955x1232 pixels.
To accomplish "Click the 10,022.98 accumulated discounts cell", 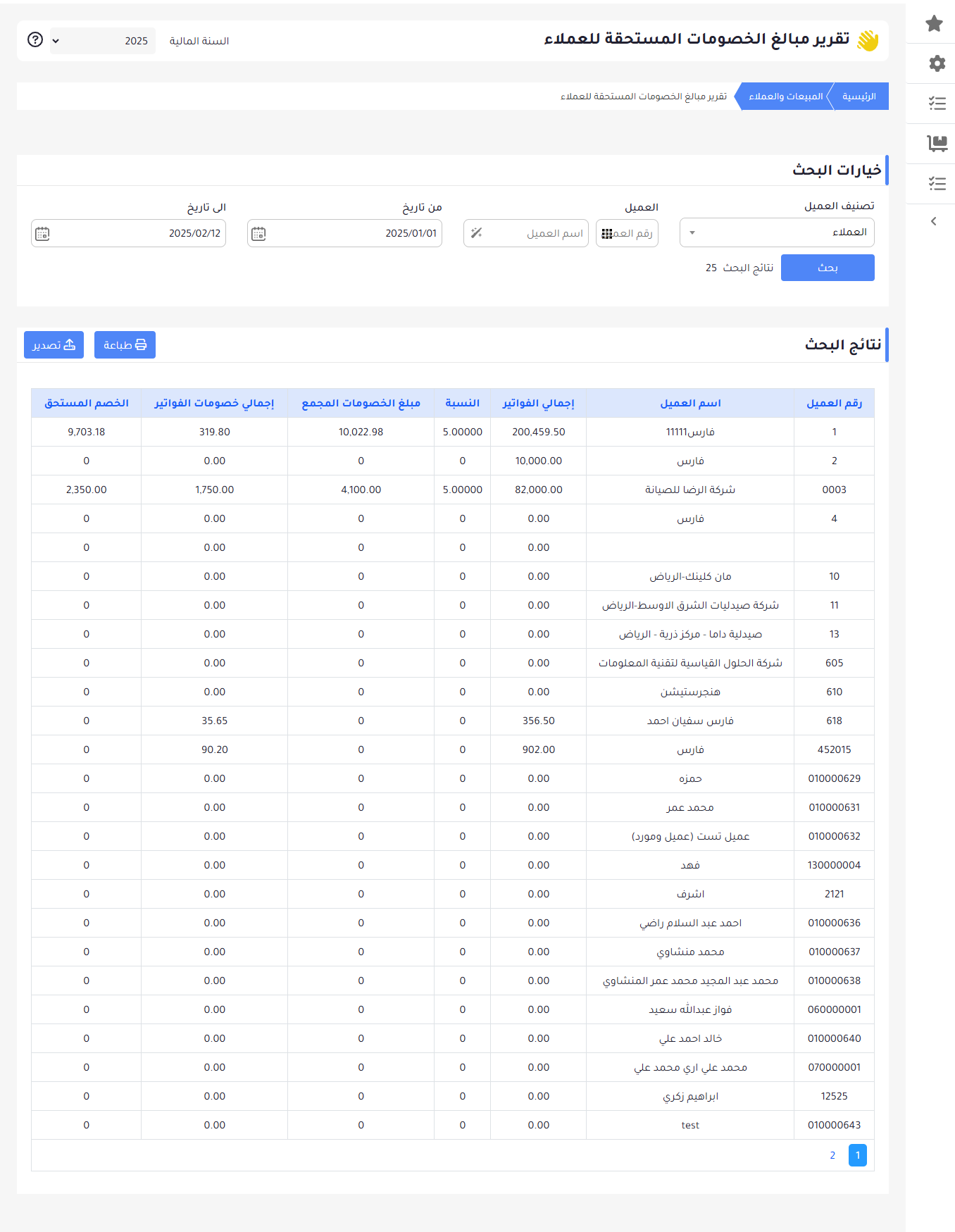I will [361, 432].
